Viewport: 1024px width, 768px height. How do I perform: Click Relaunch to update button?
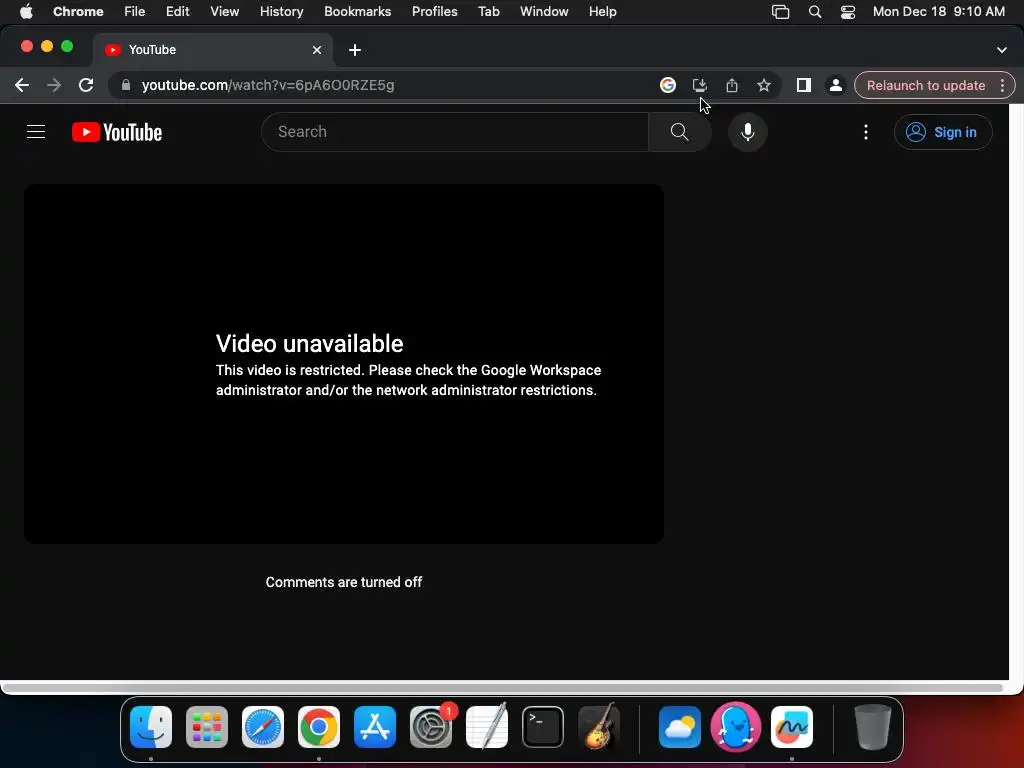[925, 85]
